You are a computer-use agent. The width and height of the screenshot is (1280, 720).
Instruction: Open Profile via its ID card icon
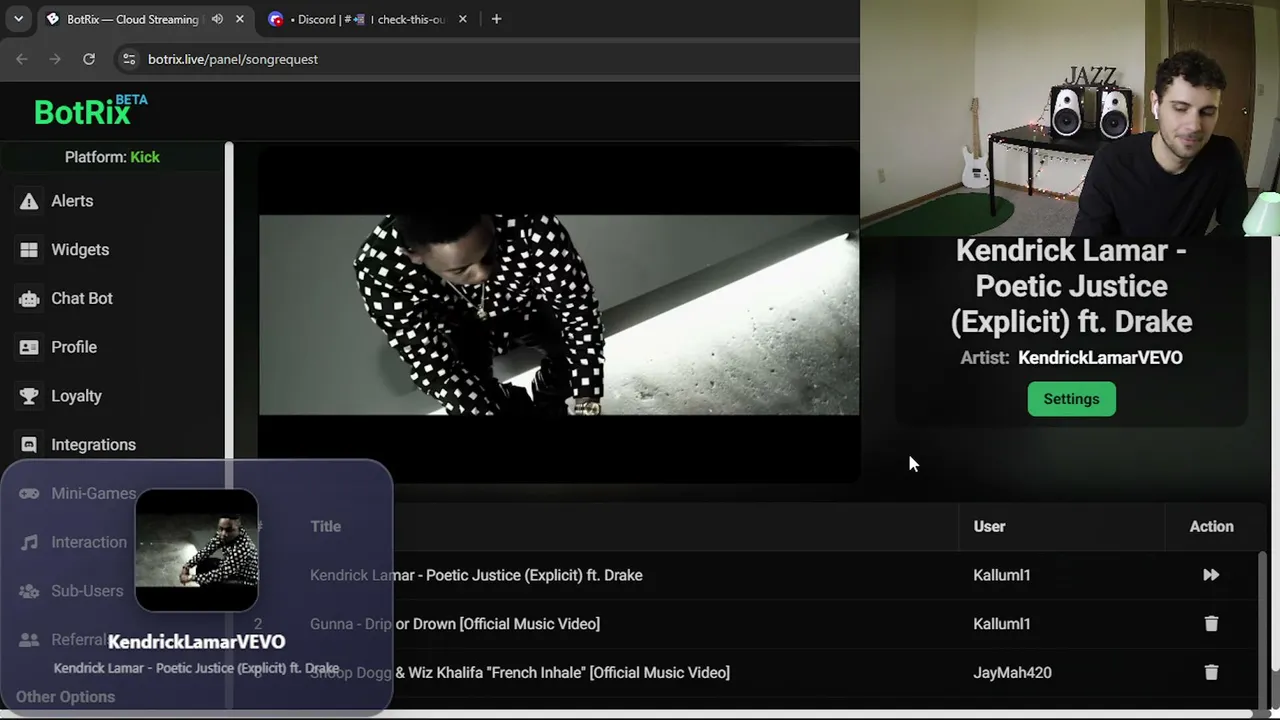click(29, 347)
